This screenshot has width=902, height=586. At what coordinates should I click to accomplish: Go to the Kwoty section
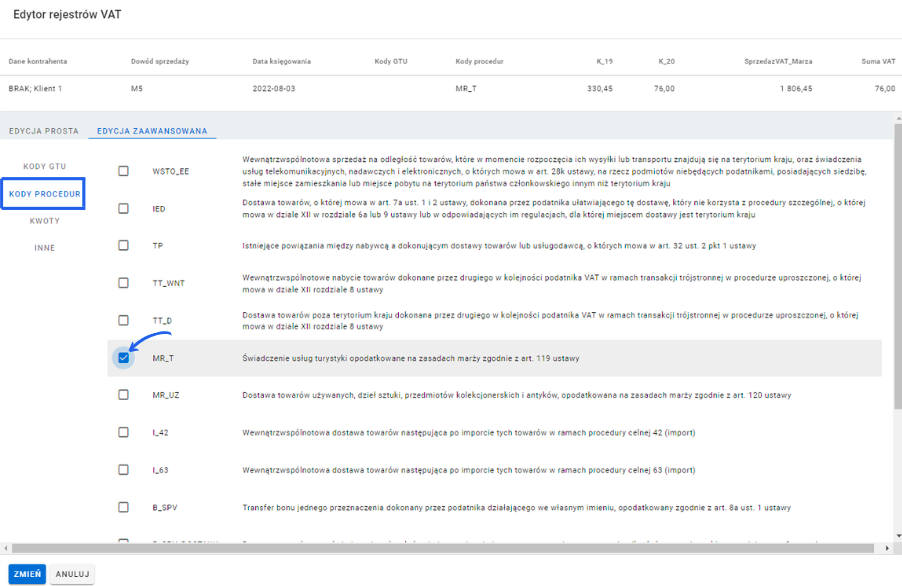pyautogui.click(x=44, y=220)
